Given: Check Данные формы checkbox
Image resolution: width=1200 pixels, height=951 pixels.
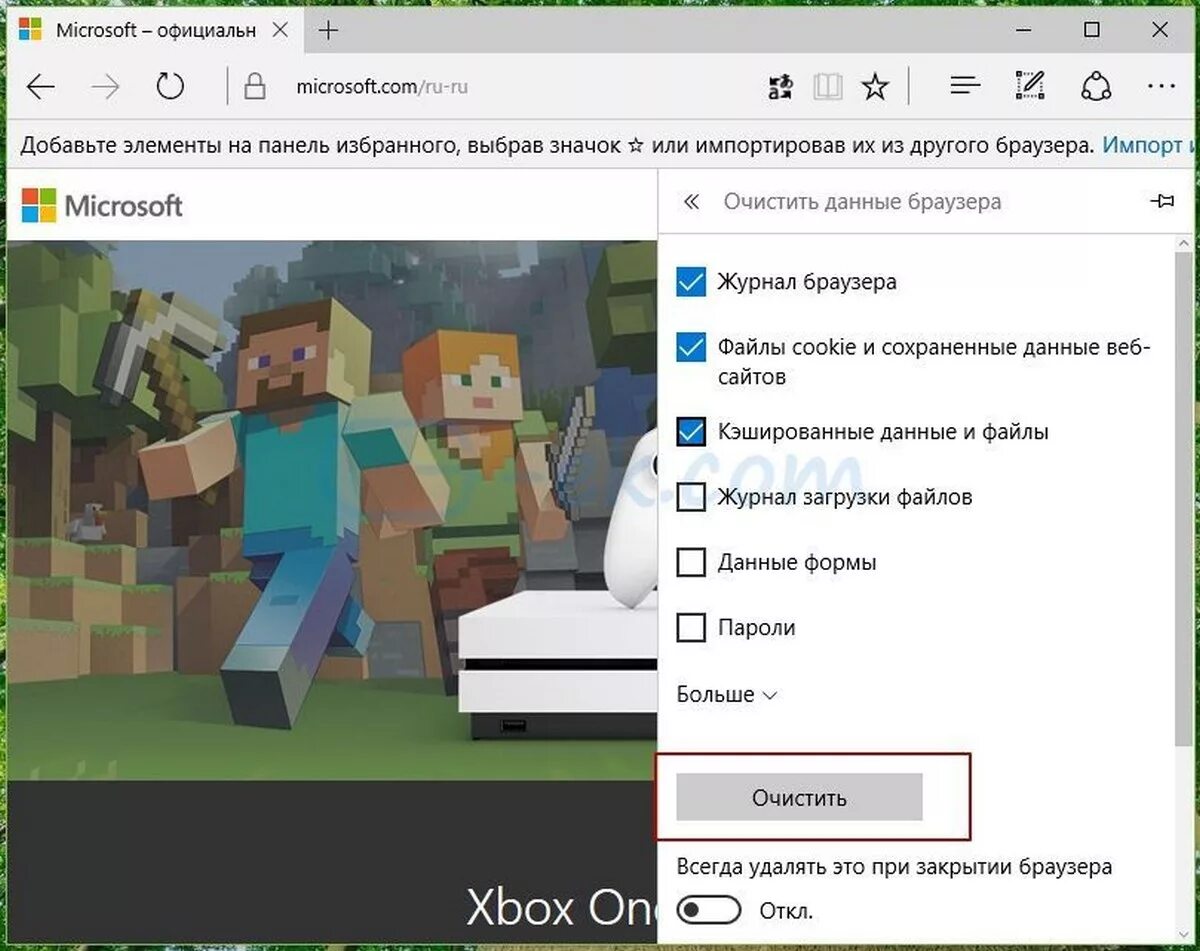Looking at the screenshot, I should pyautogui.click(x=691, y=562).
